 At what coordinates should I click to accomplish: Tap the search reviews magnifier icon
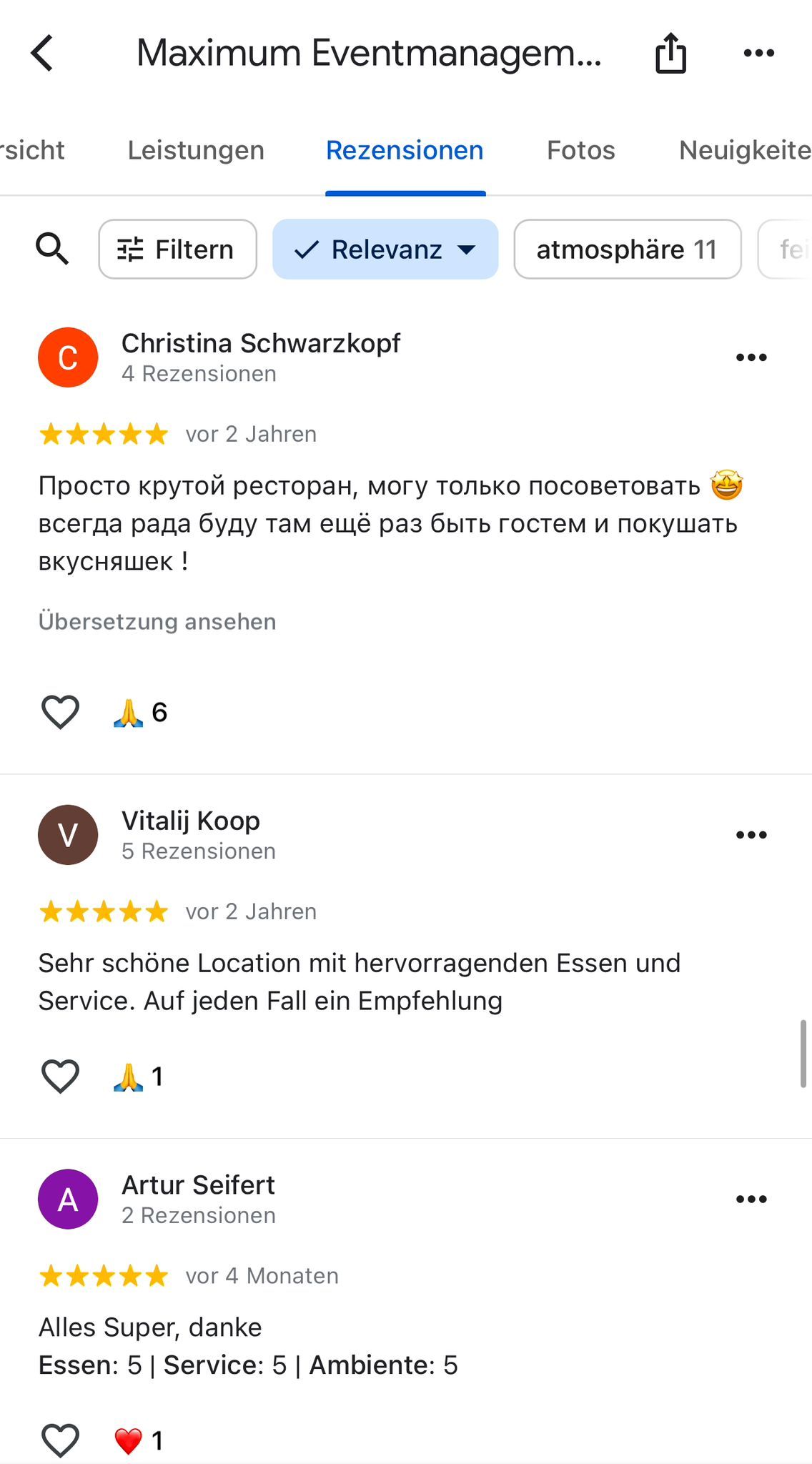tap(52, 249)
